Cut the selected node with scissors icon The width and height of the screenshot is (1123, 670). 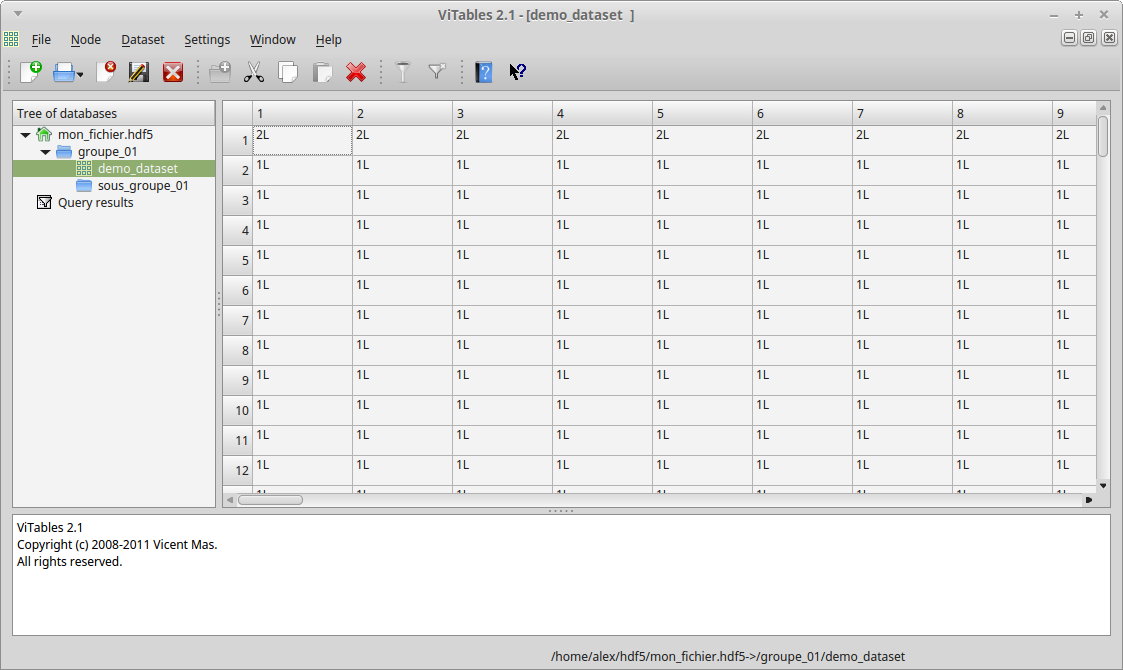click(x=254, y=72)
